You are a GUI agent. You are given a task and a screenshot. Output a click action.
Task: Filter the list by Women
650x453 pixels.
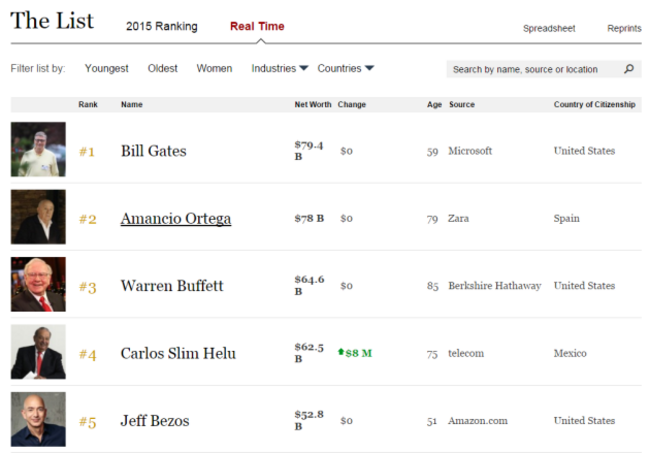[x=214, y=68]
